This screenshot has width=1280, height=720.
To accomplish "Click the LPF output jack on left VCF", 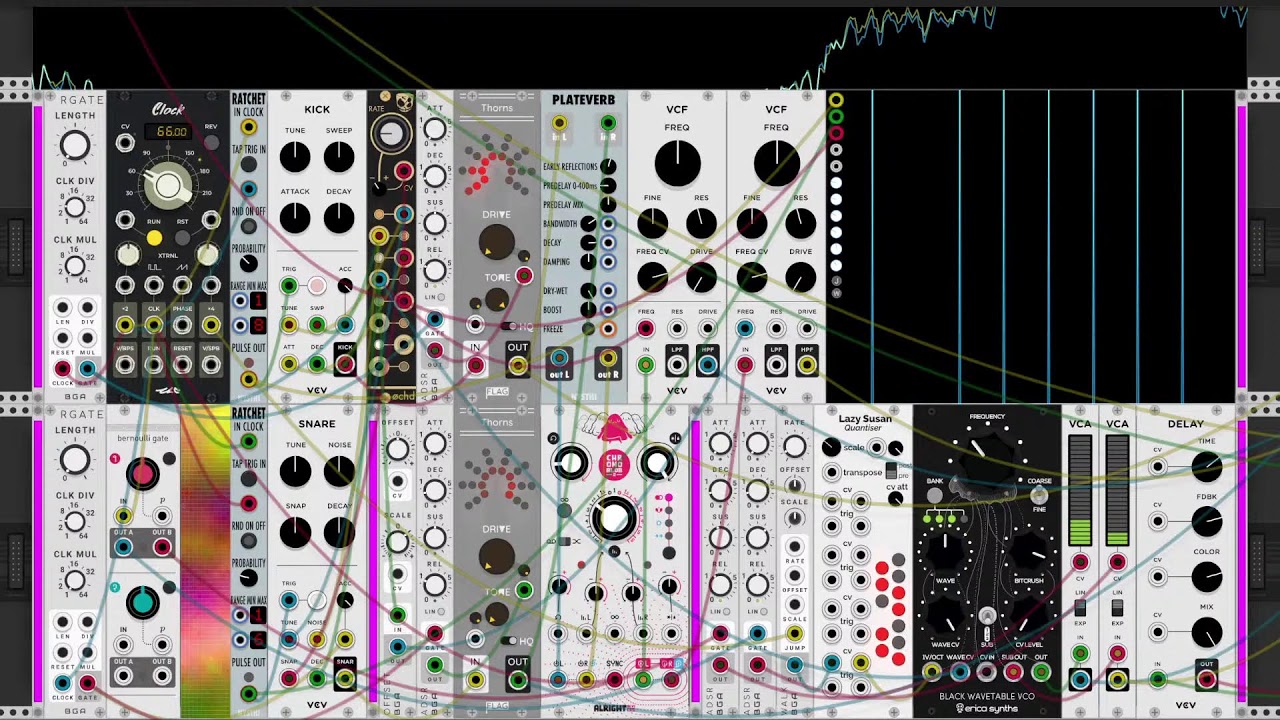I will 677,365.
